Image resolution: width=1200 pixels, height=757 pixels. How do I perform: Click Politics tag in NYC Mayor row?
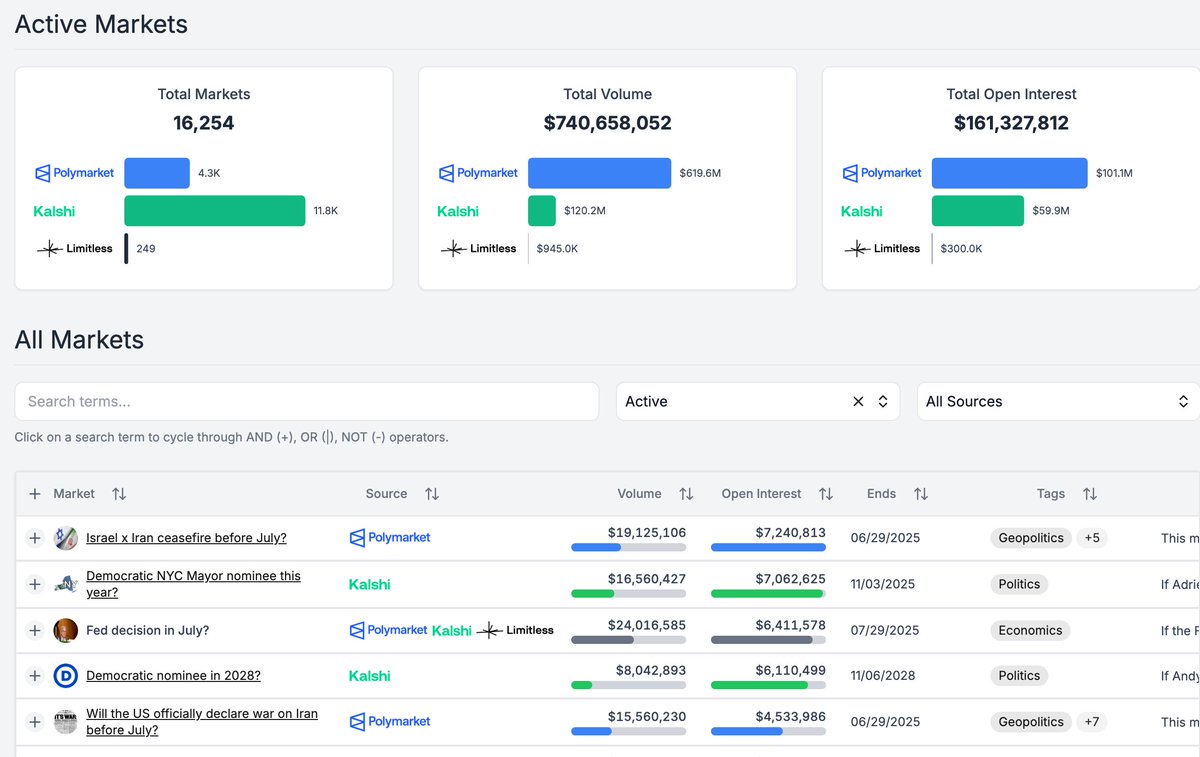[x=1019, y=584]
